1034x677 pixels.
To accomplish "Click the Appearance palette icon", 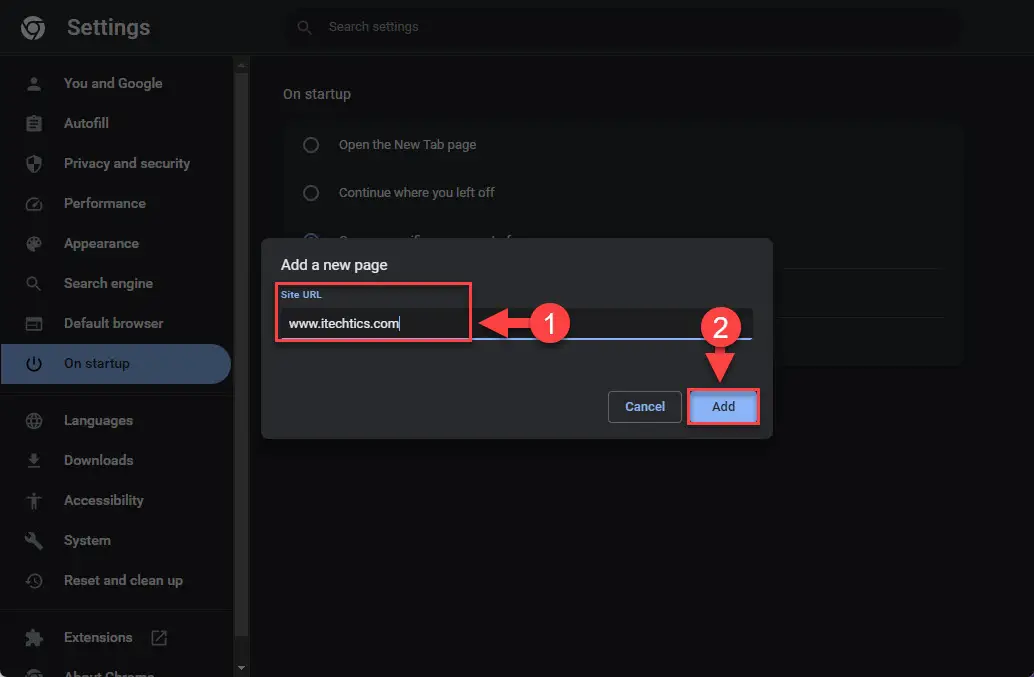I will [34, 244].
